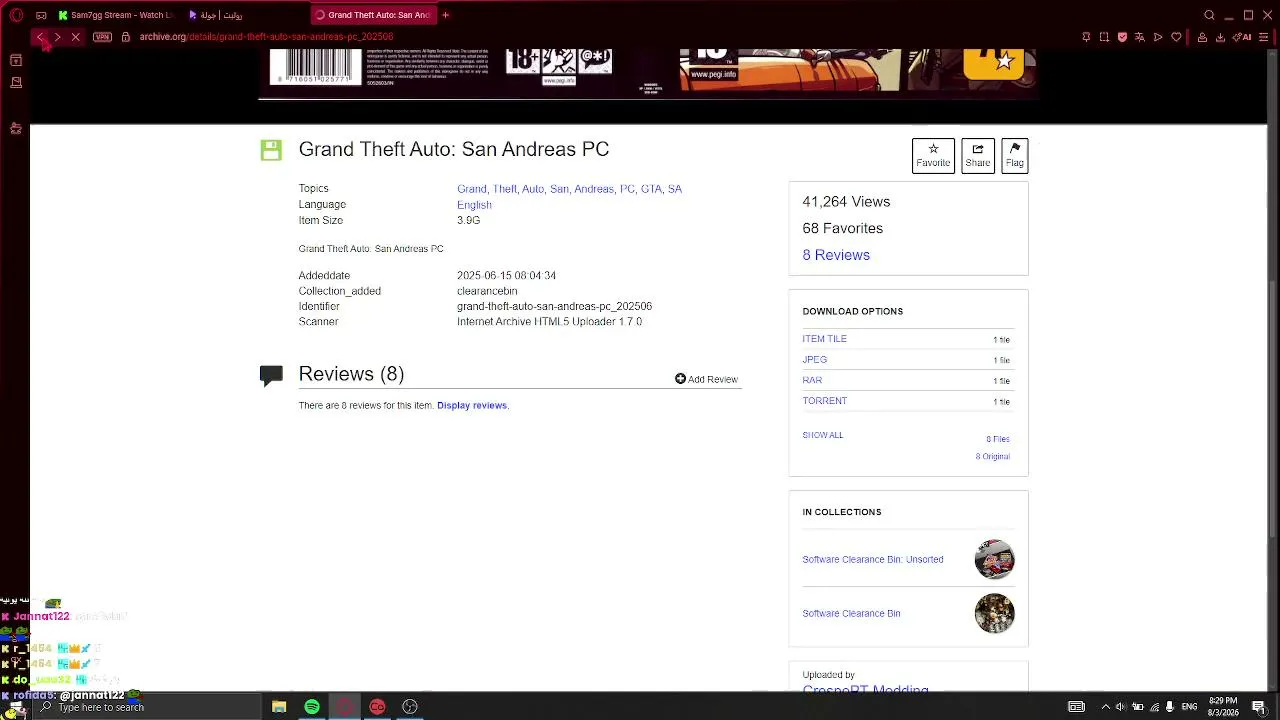Add a review for this item

click(x=706, y=379)
